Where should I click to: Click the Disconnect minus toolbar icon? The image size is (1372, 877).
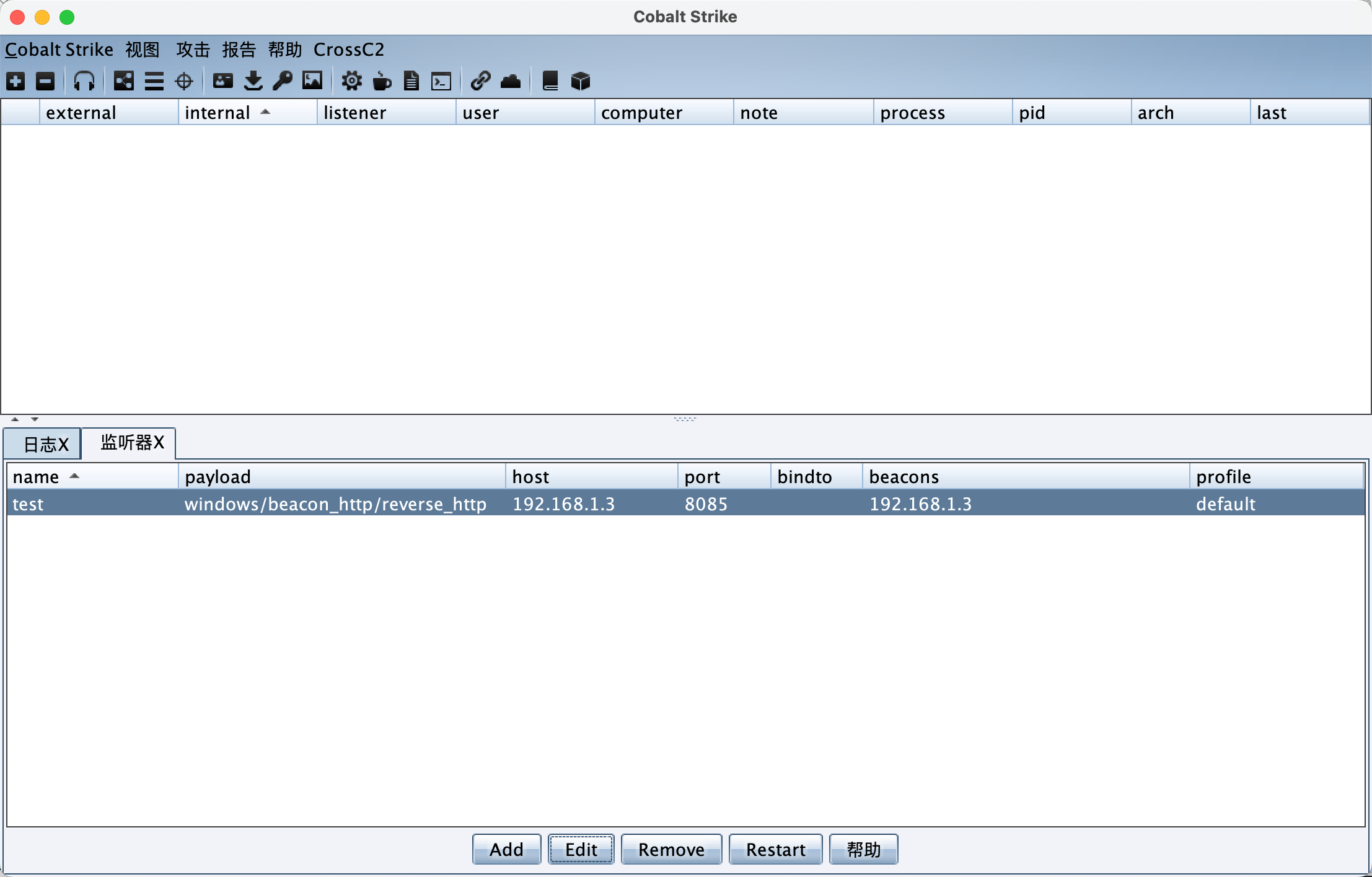pos(45,81)
